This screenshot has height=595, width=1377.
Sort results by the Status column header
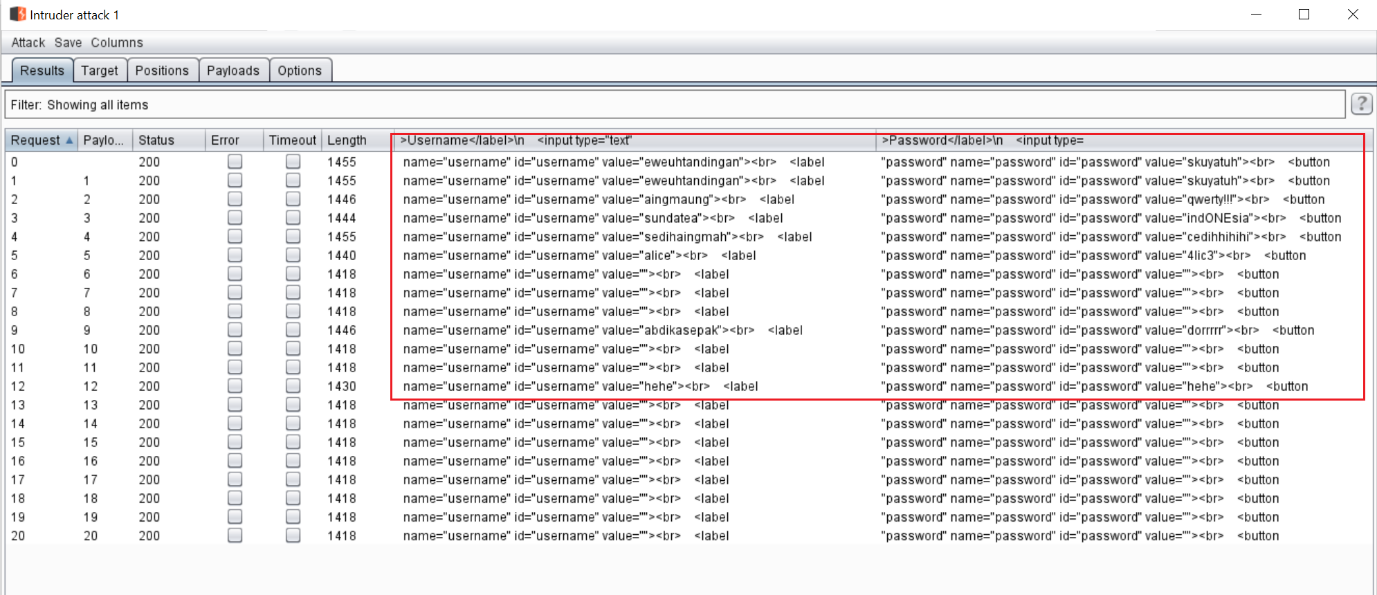tap(157, 141)
